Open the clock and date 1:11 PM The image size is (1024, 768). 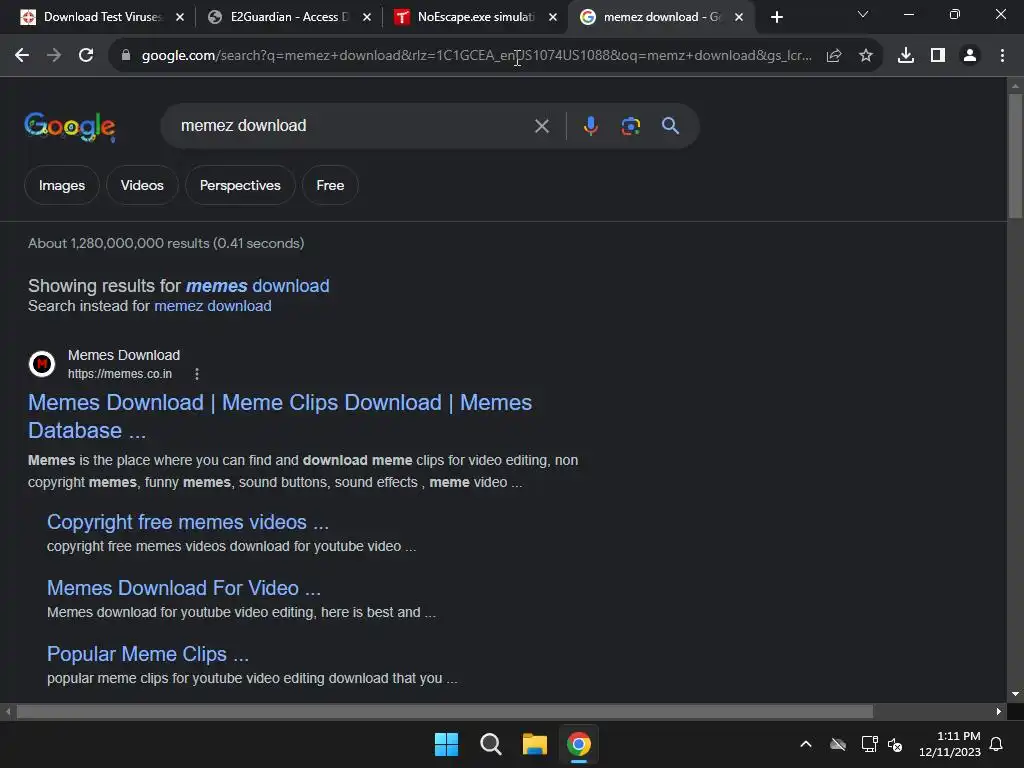point(950,744)
